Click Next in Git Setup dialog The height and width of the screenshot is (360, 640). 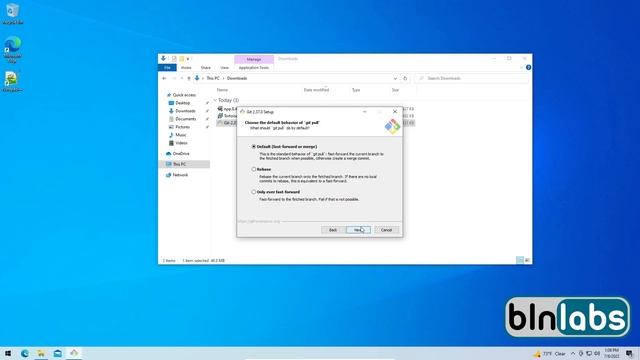[358, 230]
